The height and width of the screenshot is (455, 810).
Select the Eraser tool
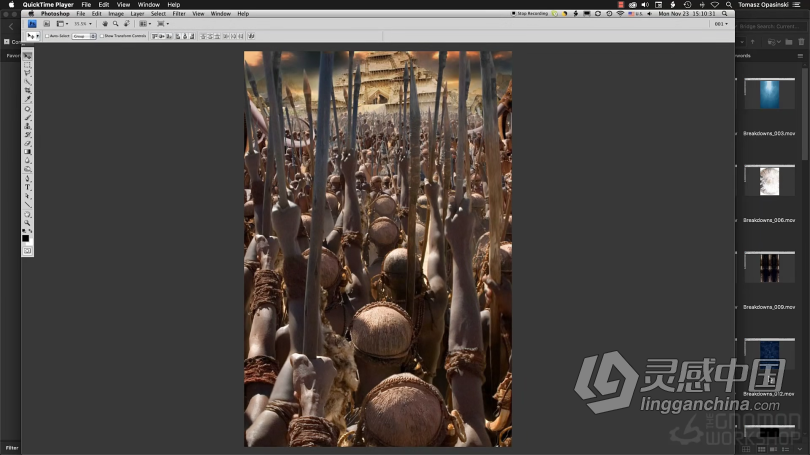[27, 144]
